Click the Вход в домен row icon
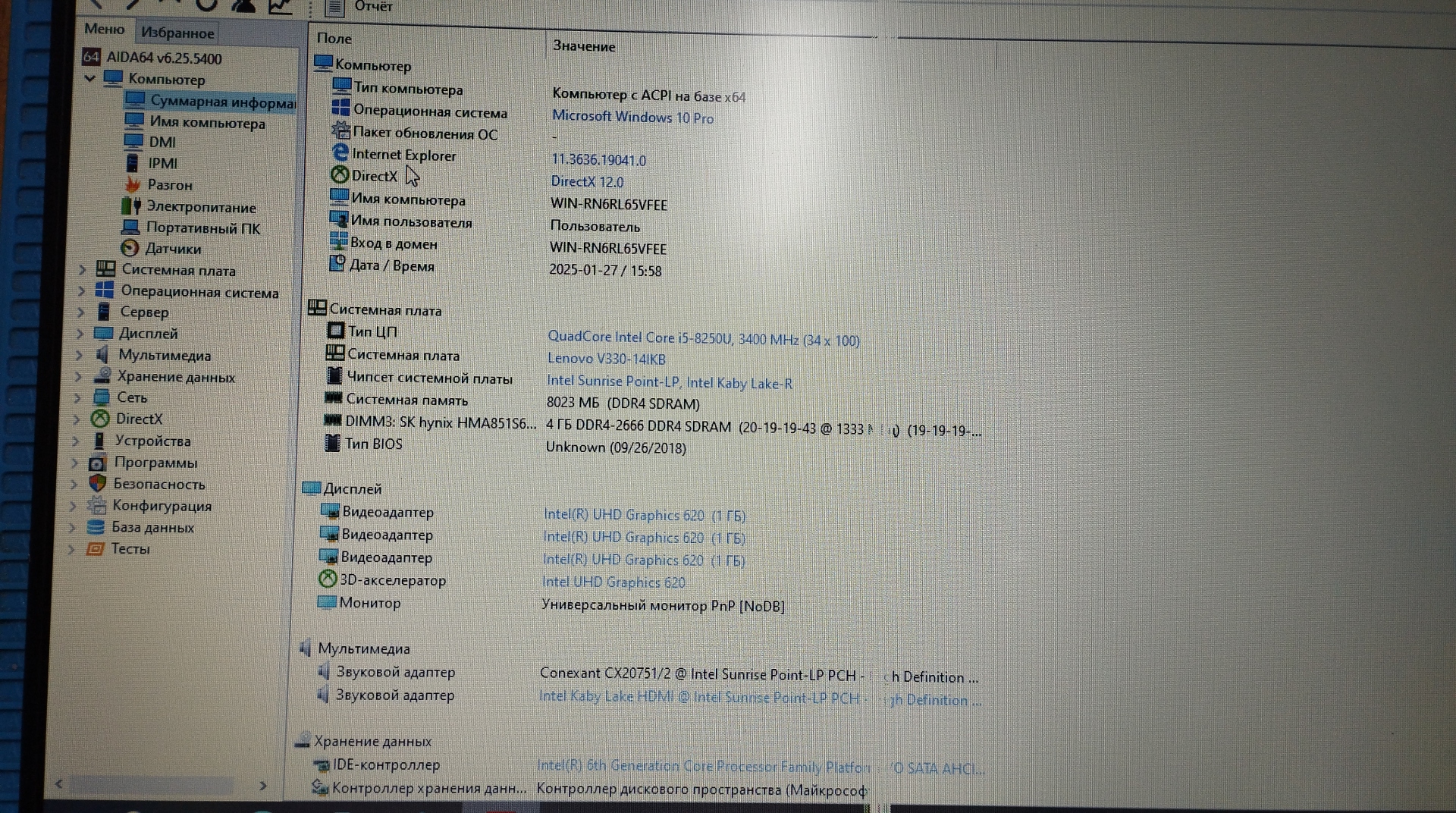The width and height of the screenshot is (1456, 813). pos(338,241)
